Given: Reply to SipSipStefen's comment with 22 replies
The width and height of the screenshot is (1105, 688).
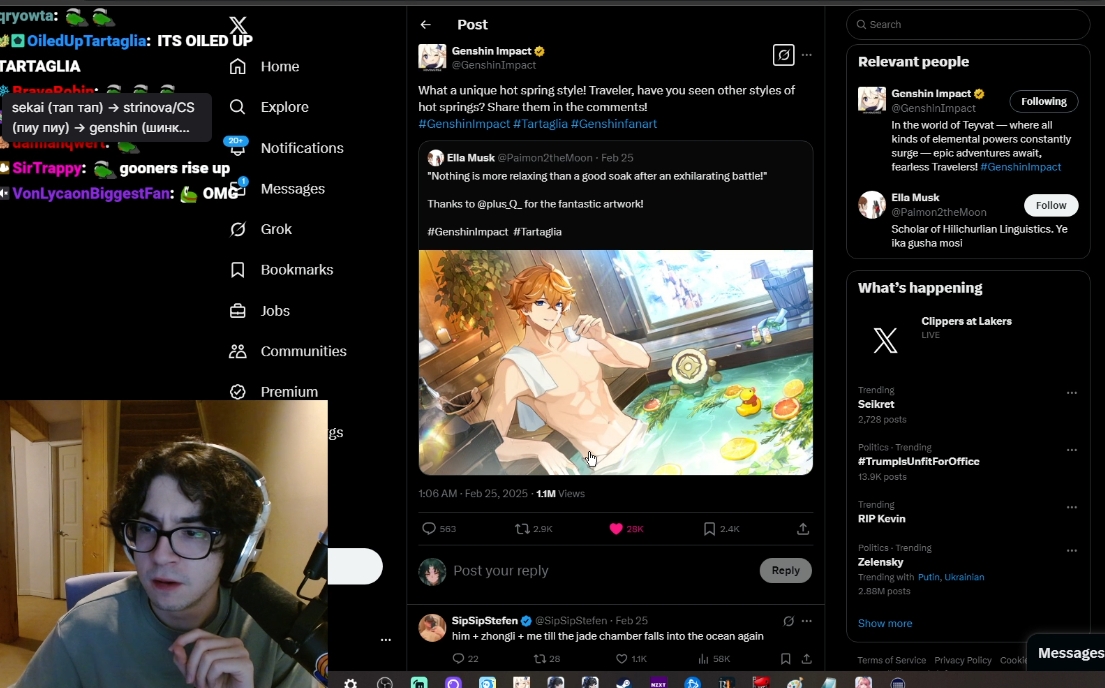Looking at the screenshot, I should (x=458, y=658).
